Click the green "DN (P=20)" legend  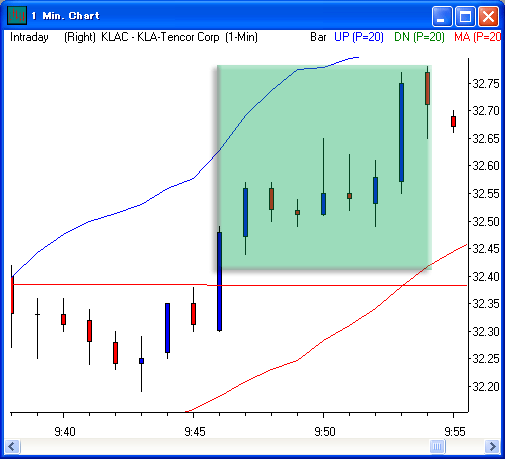420,37
